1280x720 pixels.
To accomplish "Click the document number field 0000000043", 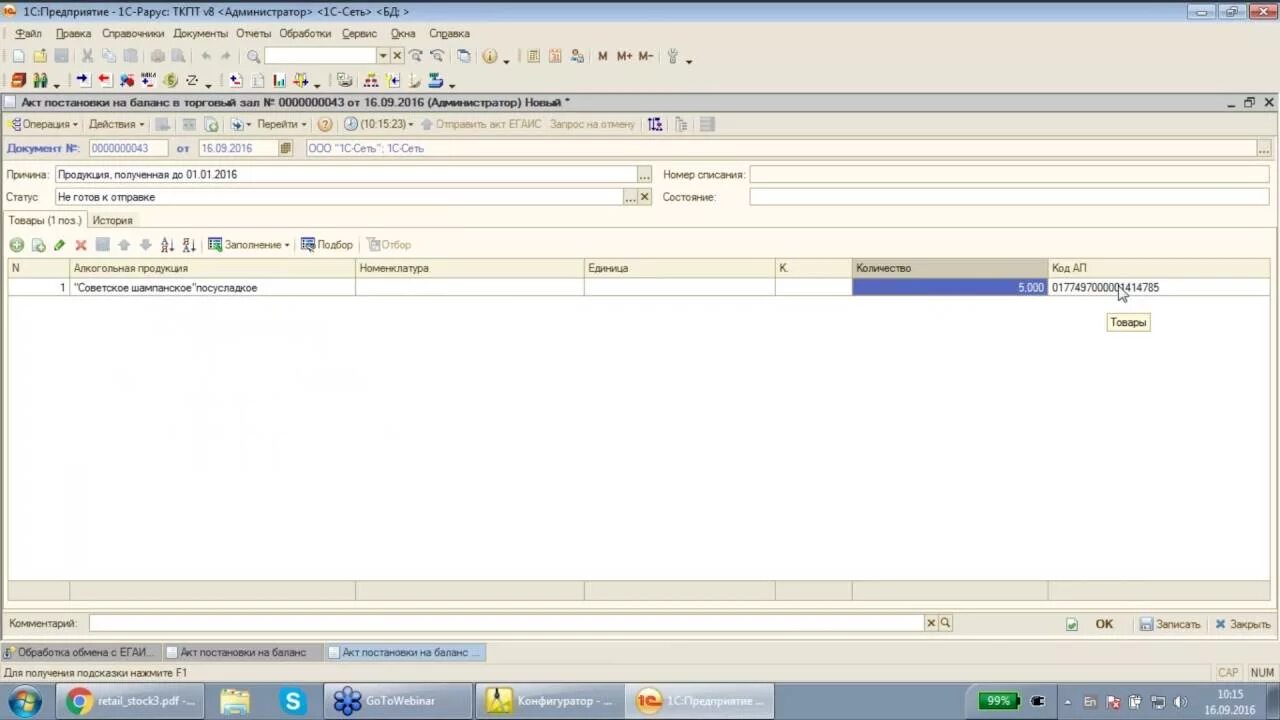I will [x=130, y=148].
